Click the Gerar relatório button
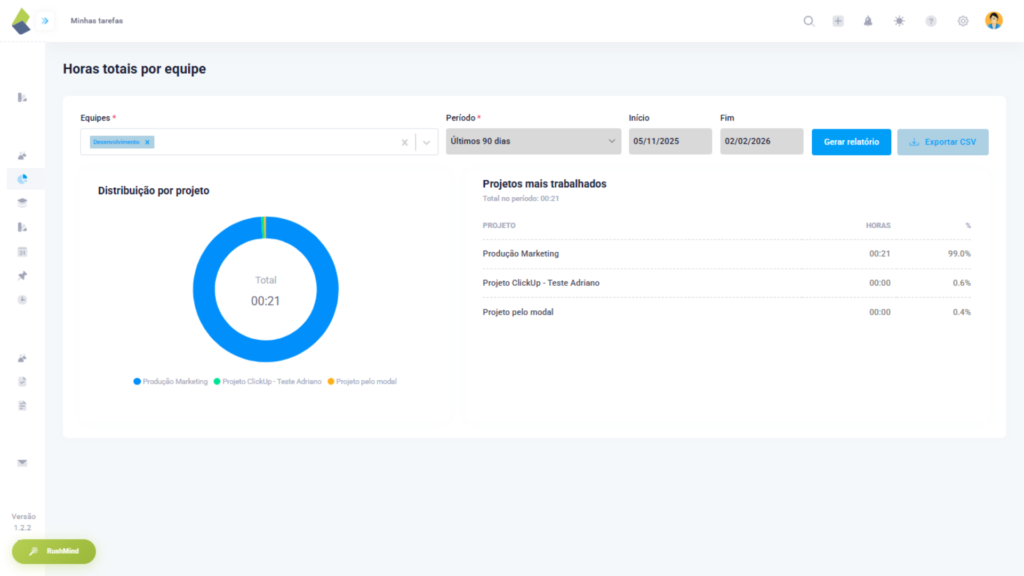The image size is (1024, 576). [x=851, y=142]
